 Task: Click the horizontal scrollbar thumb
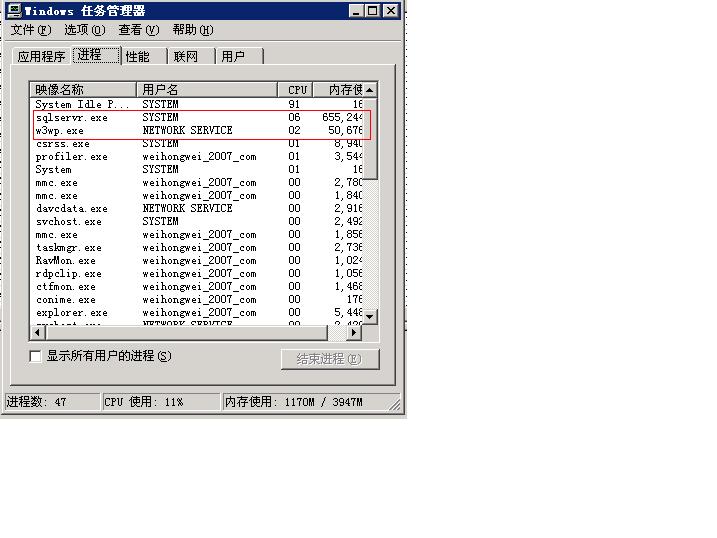[x=187, y=333]
